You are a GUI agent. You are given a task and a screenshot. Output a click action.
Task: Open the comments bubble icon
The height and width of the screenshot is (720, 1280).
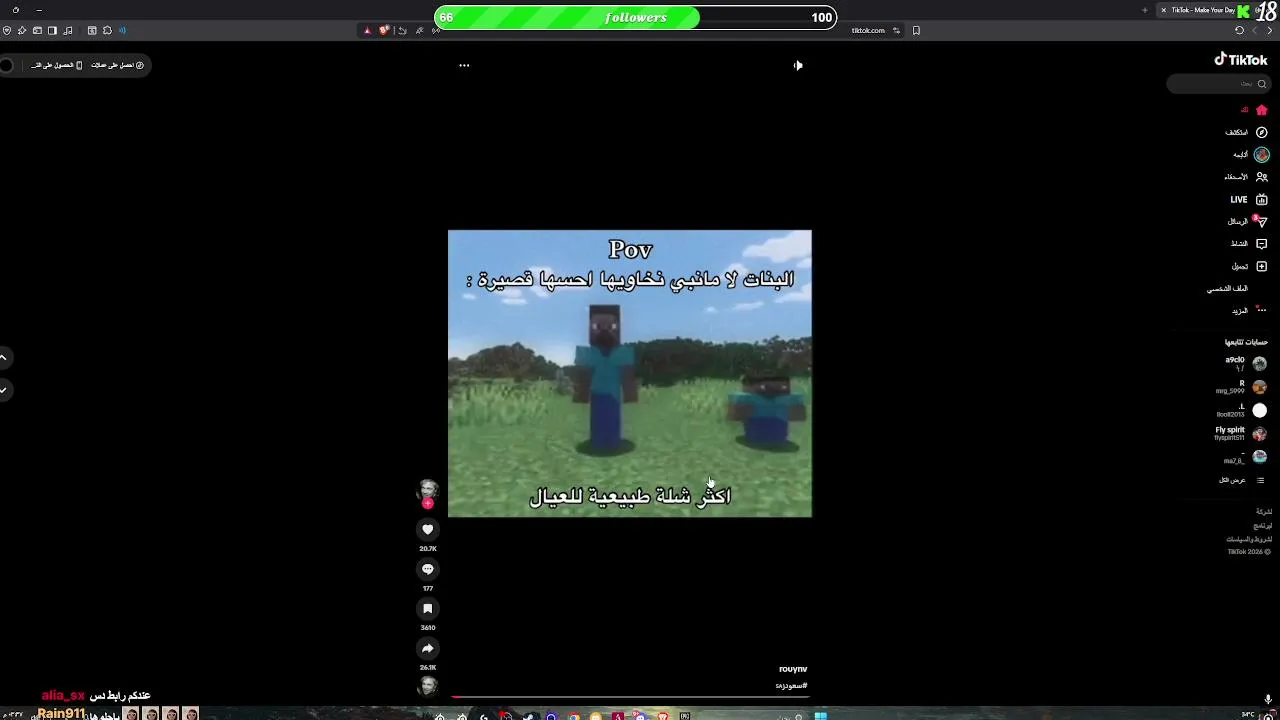click(x=428, y=569)
